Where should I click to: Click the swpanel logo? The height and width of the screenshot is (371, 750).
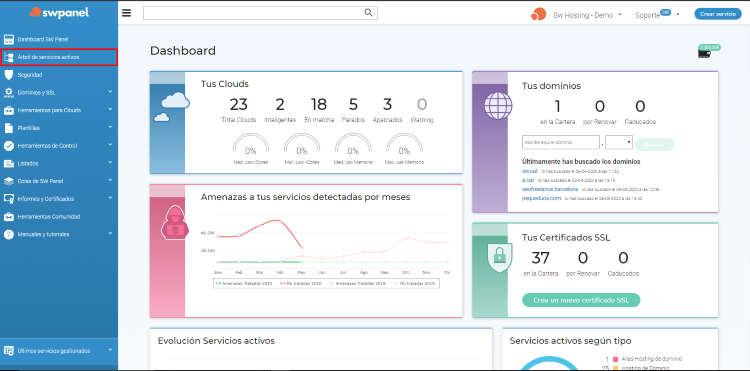click(59, 12)
